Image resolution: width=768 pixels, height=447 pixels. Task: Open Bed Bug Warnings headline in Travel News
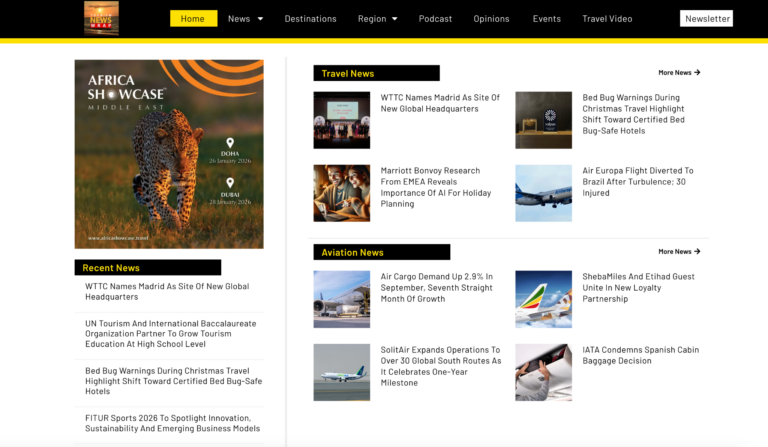click(x=633, y=114)
